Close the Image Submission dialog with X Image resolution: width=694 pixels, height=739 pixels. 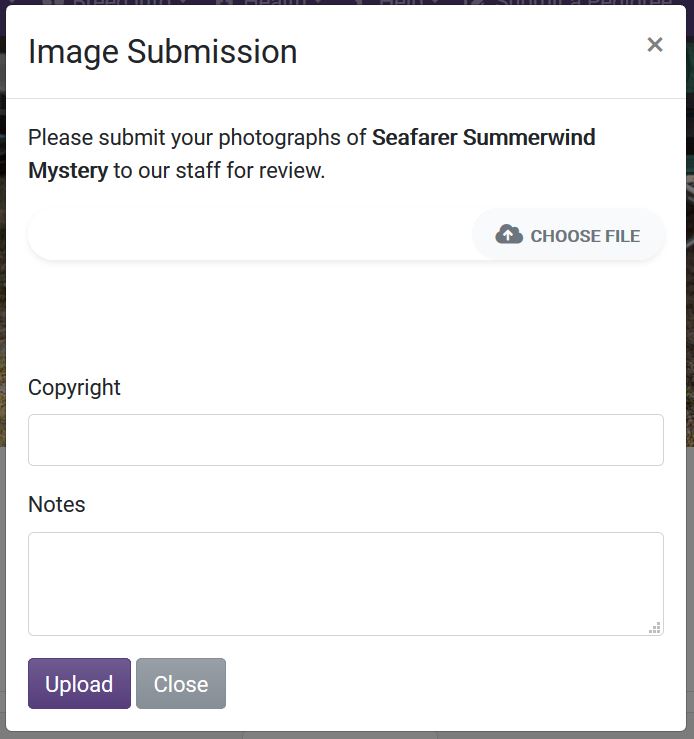pos(655,45)
